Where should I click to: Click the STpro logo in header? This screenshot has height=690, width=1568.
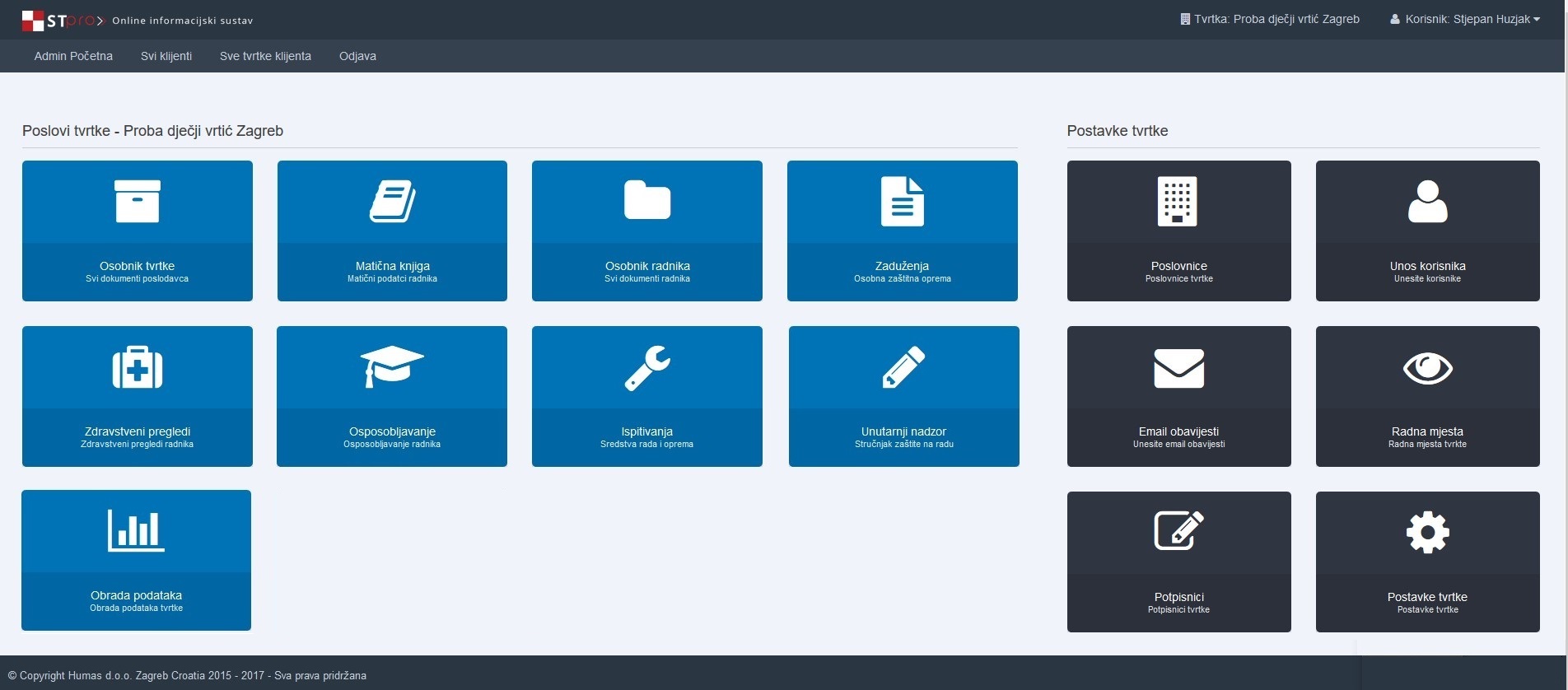[63, 21]
